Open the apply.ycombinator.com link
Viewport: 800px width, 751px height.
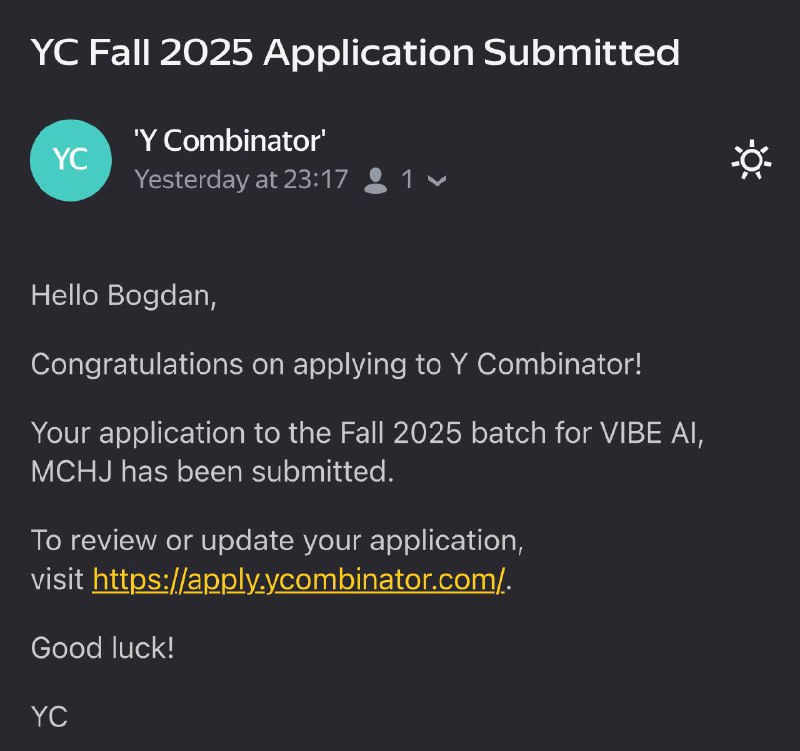(298, 580)
